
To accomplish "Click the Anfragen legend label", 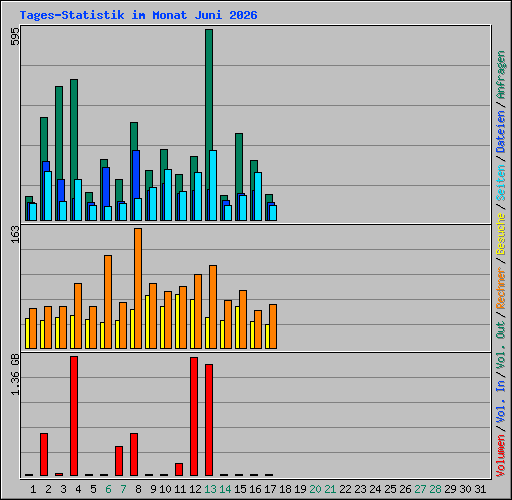I will pyautogui.click(x=501, y=74).
